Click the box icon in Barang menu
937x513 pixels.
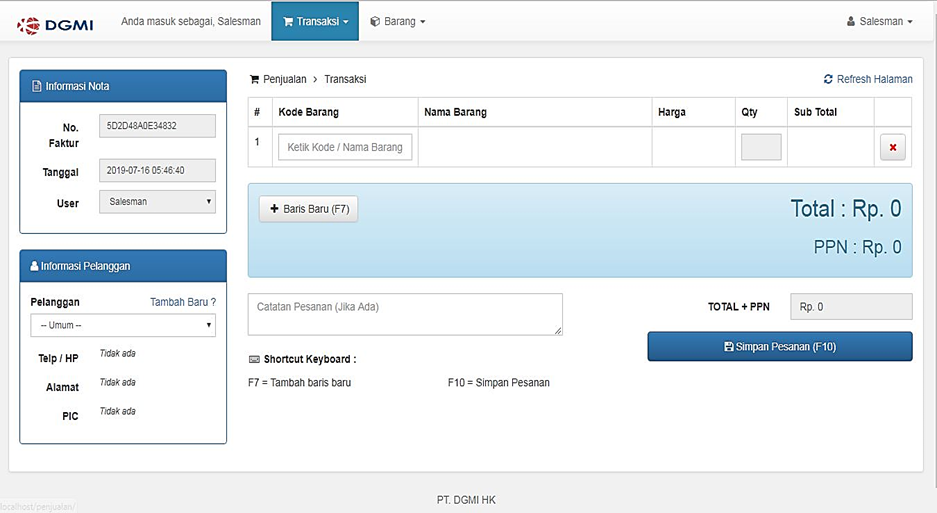tap(375, 22)
